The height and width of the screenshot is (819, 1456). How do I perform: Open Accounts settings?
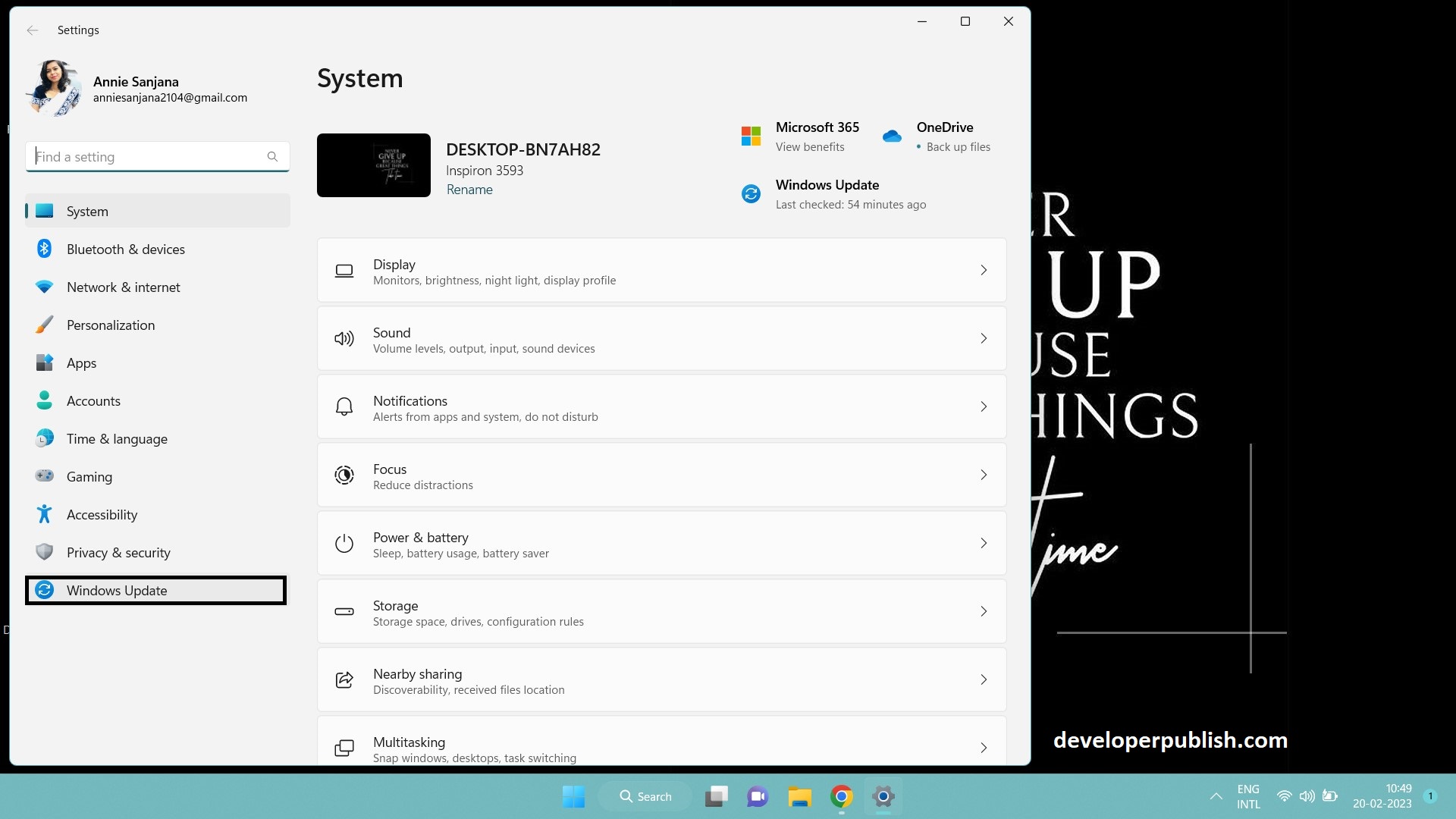coord(93,400)
